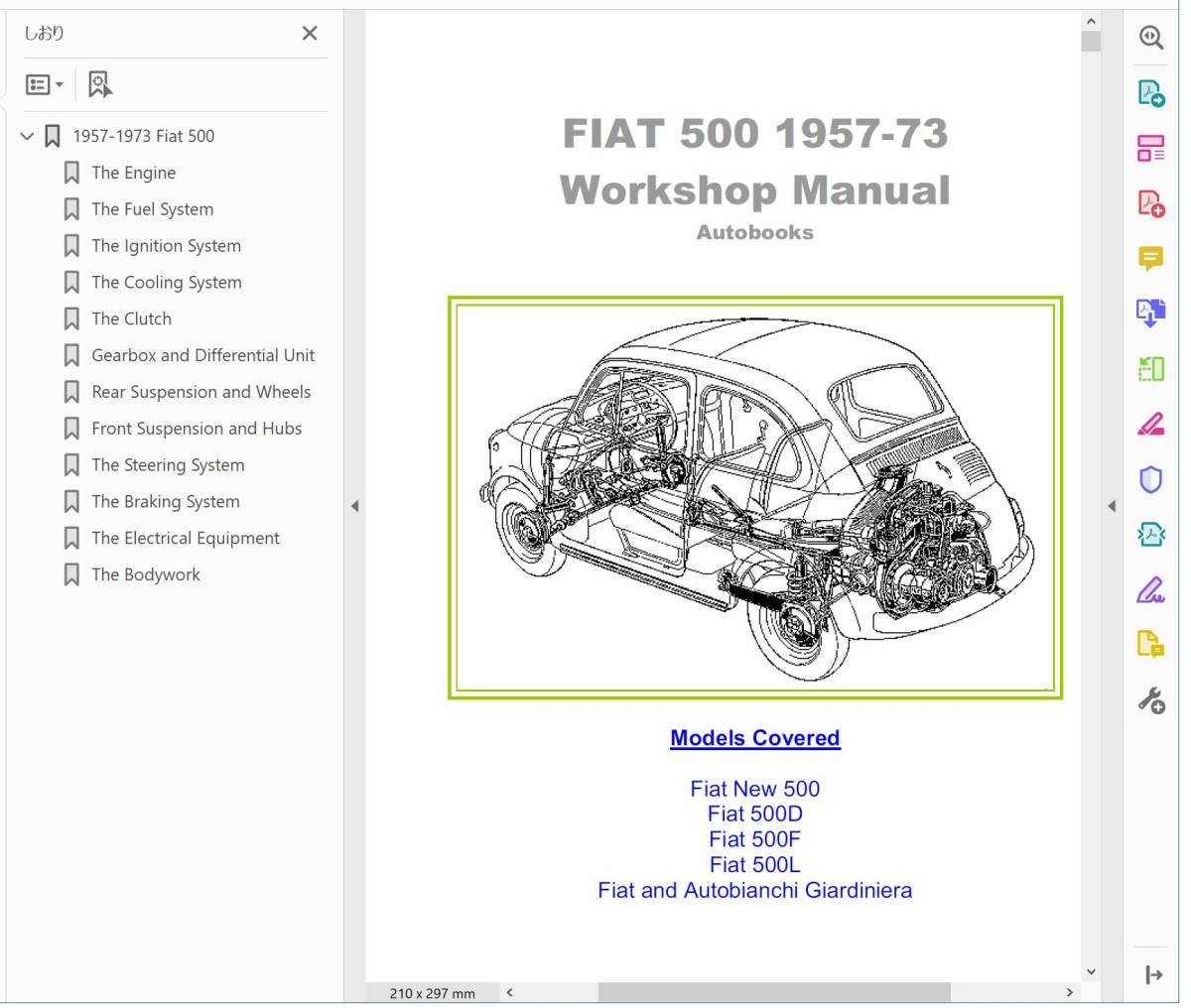Click bookmark icon beside The Clutch
The image size is (1191, 1008).
(71, 318)
